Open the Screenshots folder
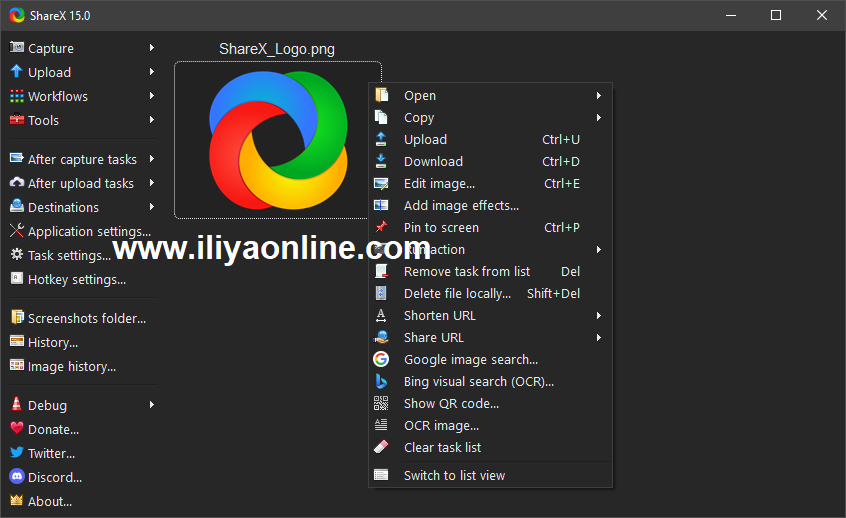This screenshot has width=846, height=518. tap(86, 319)
